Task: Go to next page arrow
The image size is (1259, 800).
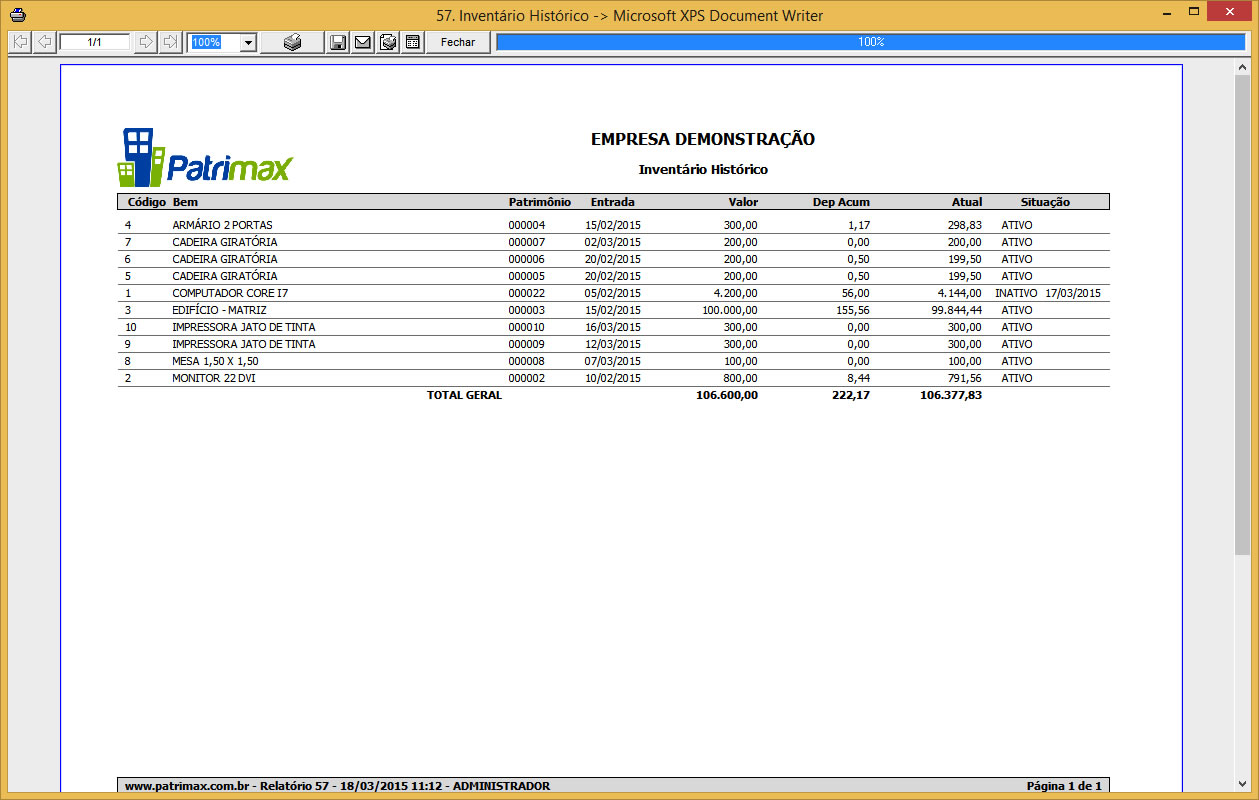Action: (x=146, y=42)
